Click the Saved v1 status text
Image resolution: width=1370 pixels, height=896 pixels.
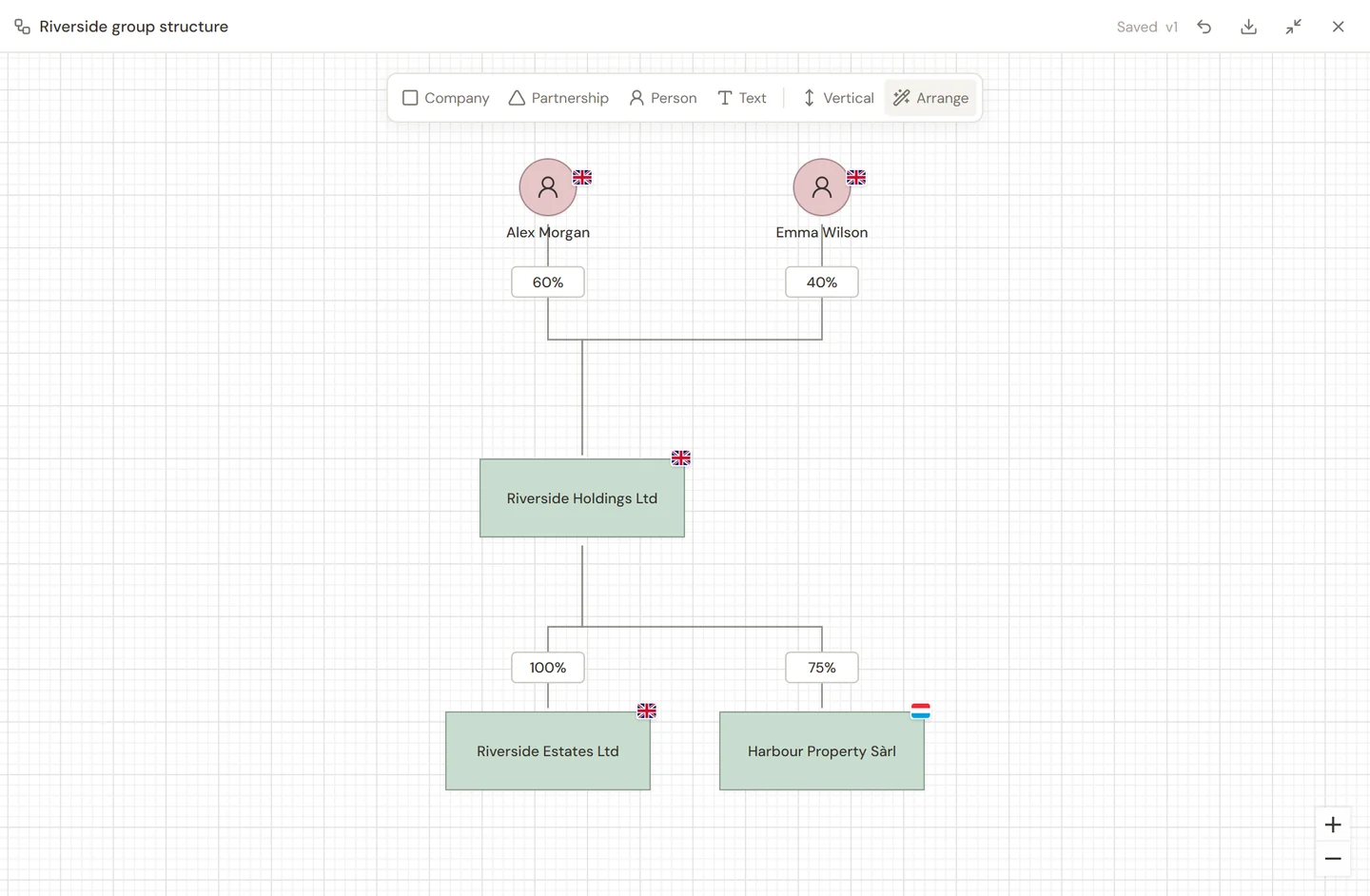coord(1147,27)
